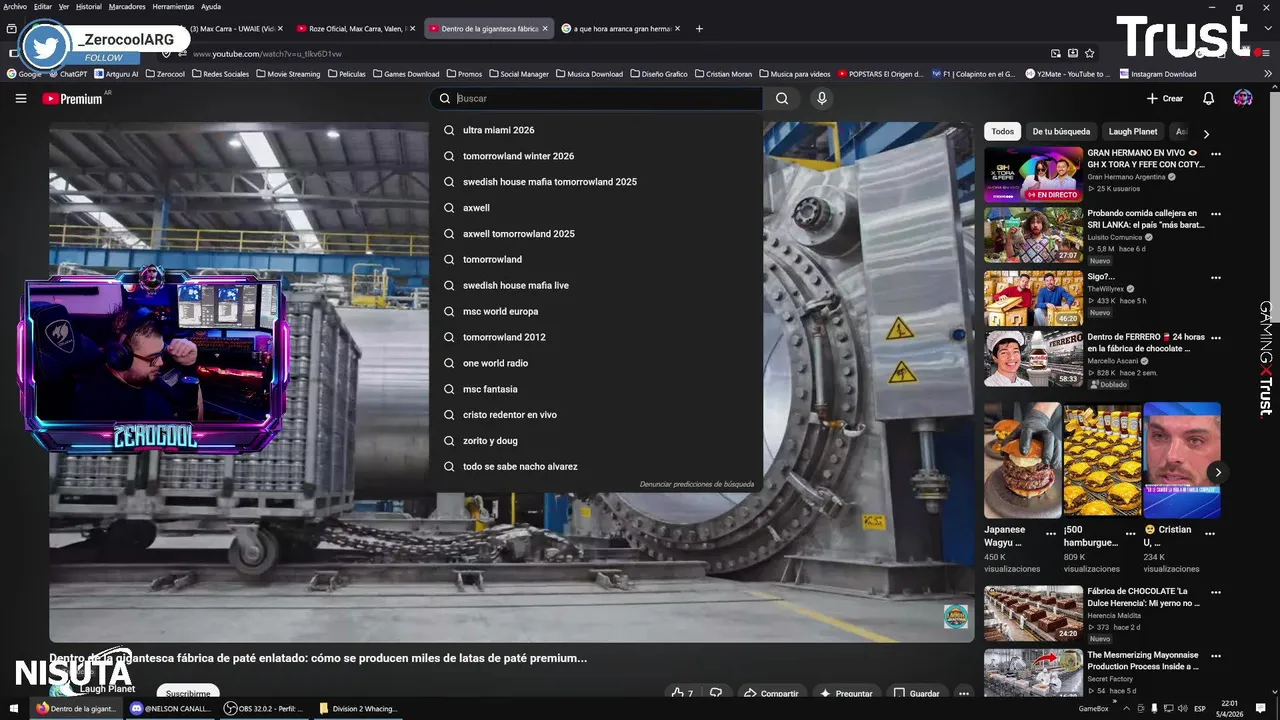The height and width of the screenshot is (720, 1280).
Task: Open the notifications bell
Action: pos(1208,98)
